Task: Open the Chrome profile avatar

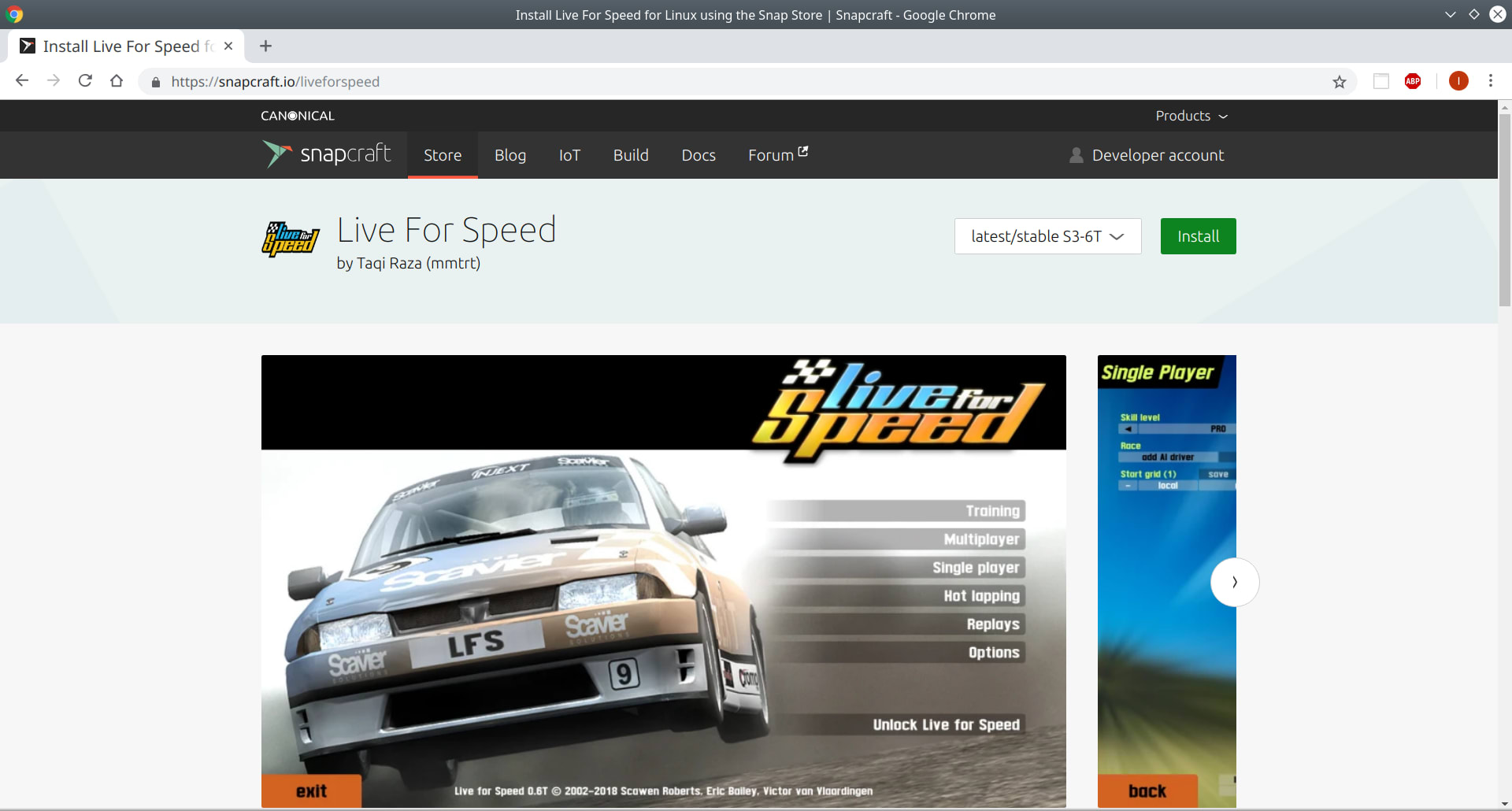Action: [x=1458, y=81]
